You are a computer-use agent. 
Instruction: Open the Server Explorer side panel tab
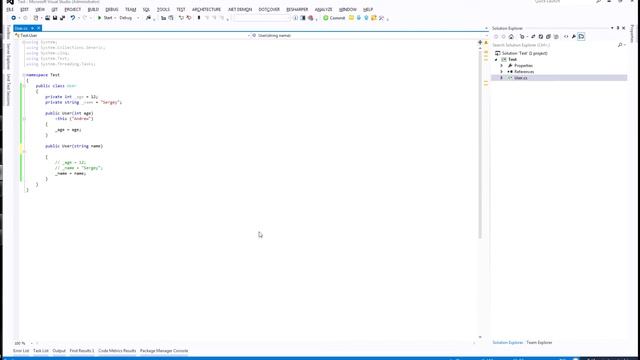(8, 57)
